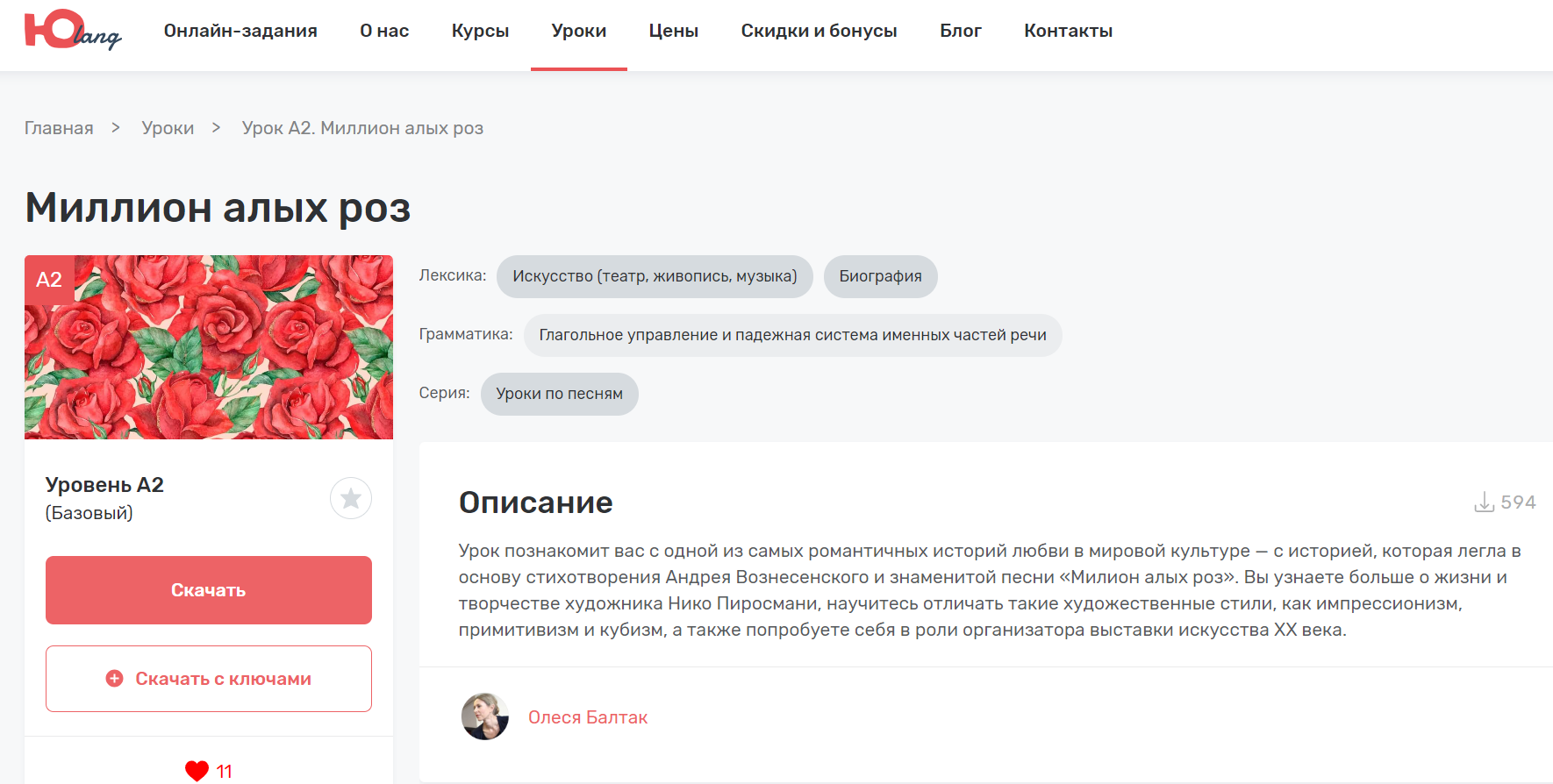Click the Описание heading

click(x=535, y=502)
